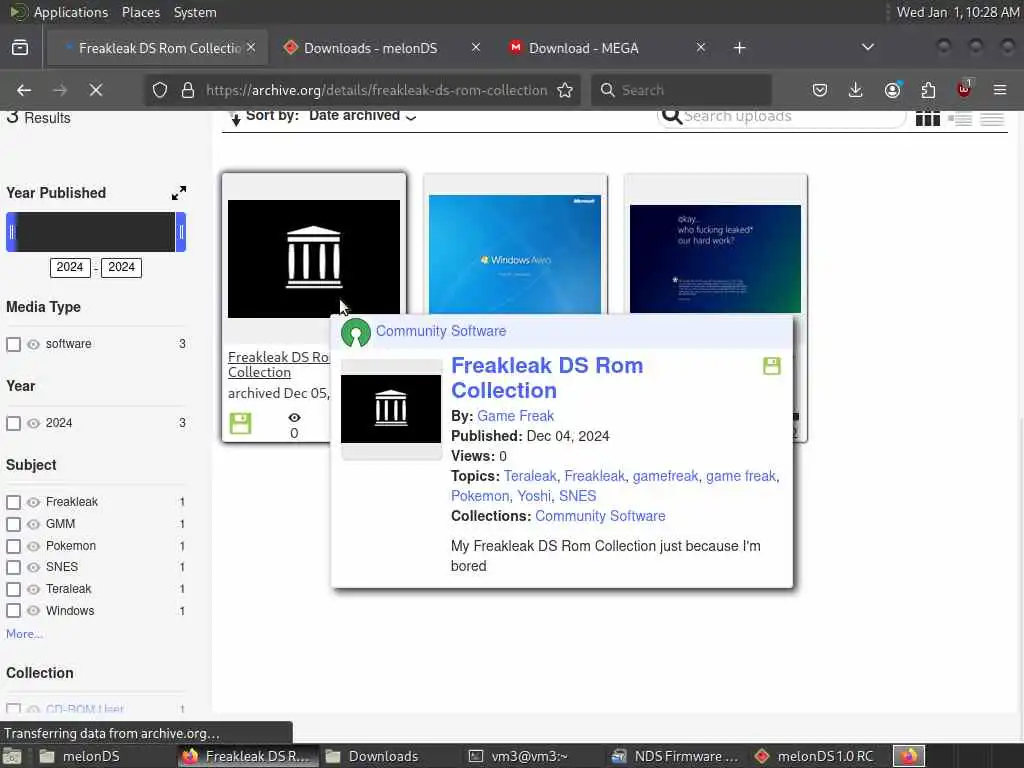This screenshot has width=1024, height=768.
Task: Go back with the browser back arrow
Action: 24,90
